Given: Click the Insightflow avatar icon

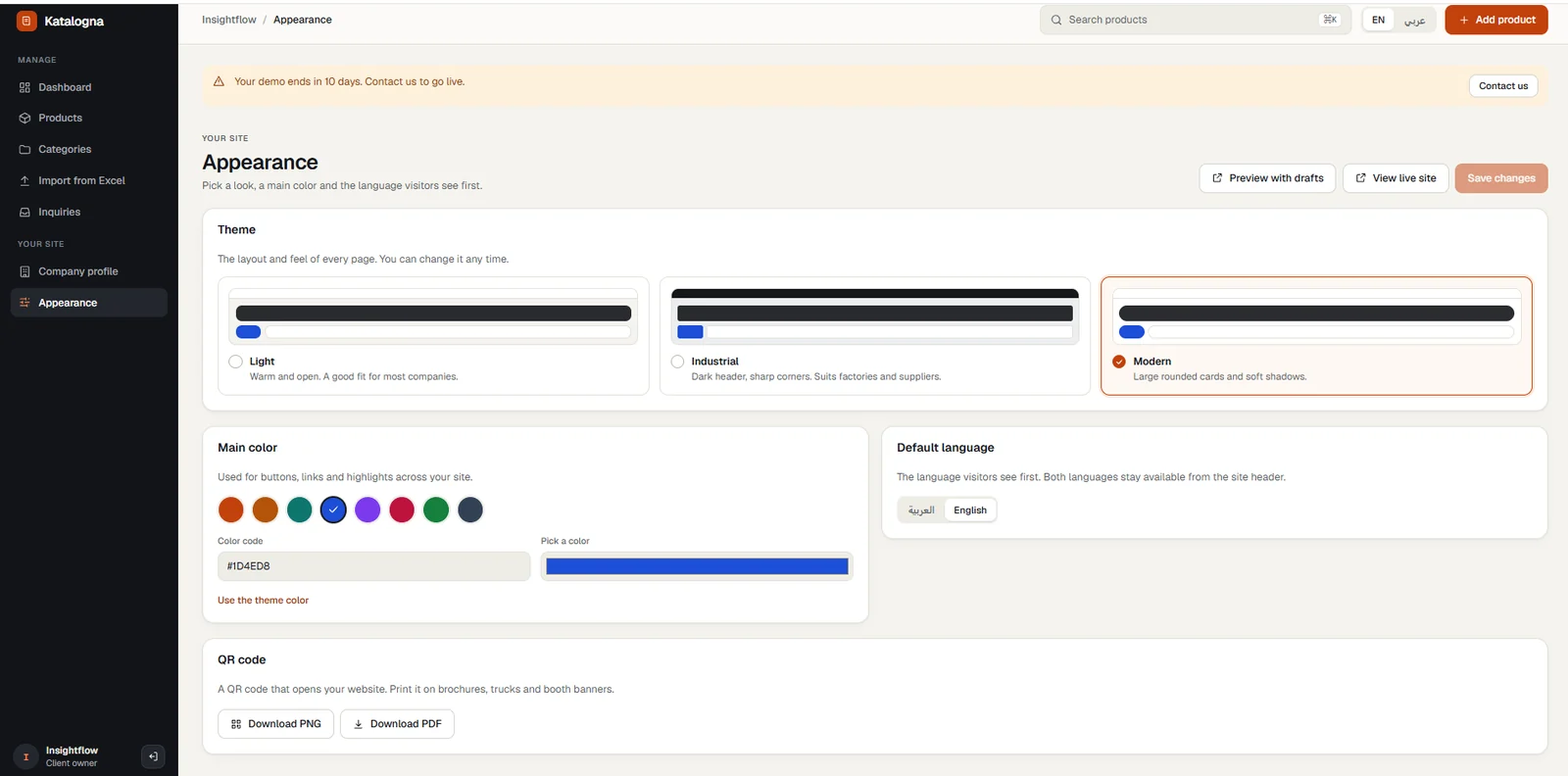Looking at the screenshot, I should (25, 756).
